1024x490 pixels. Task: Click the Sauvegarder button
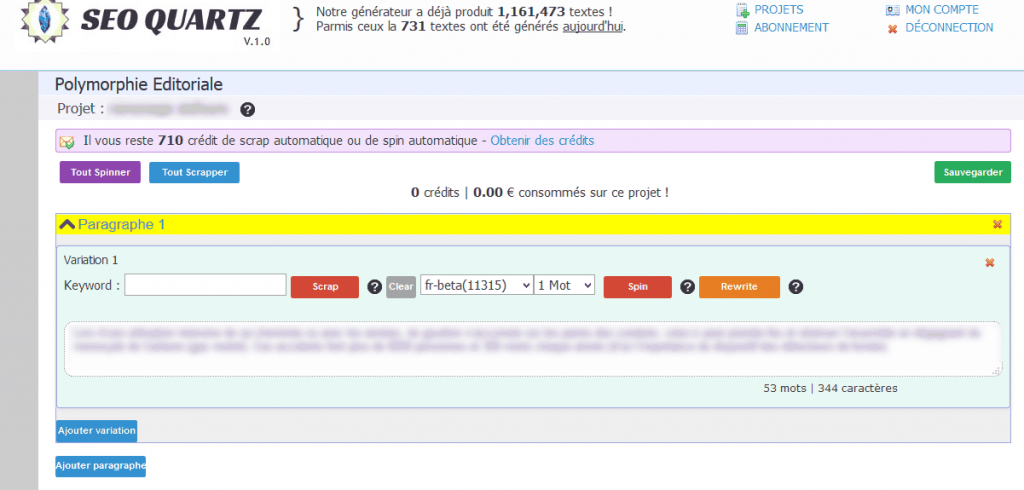972,172
